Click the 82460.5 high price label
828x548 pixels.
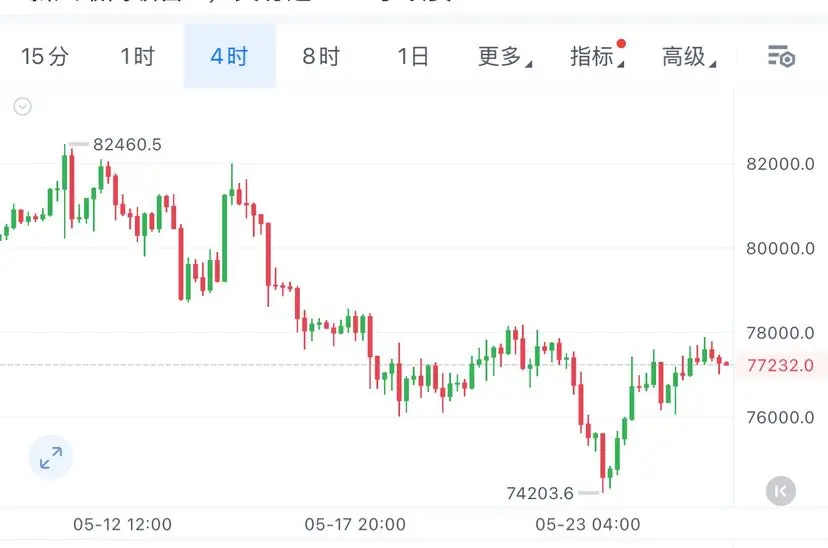click(127, 144)
